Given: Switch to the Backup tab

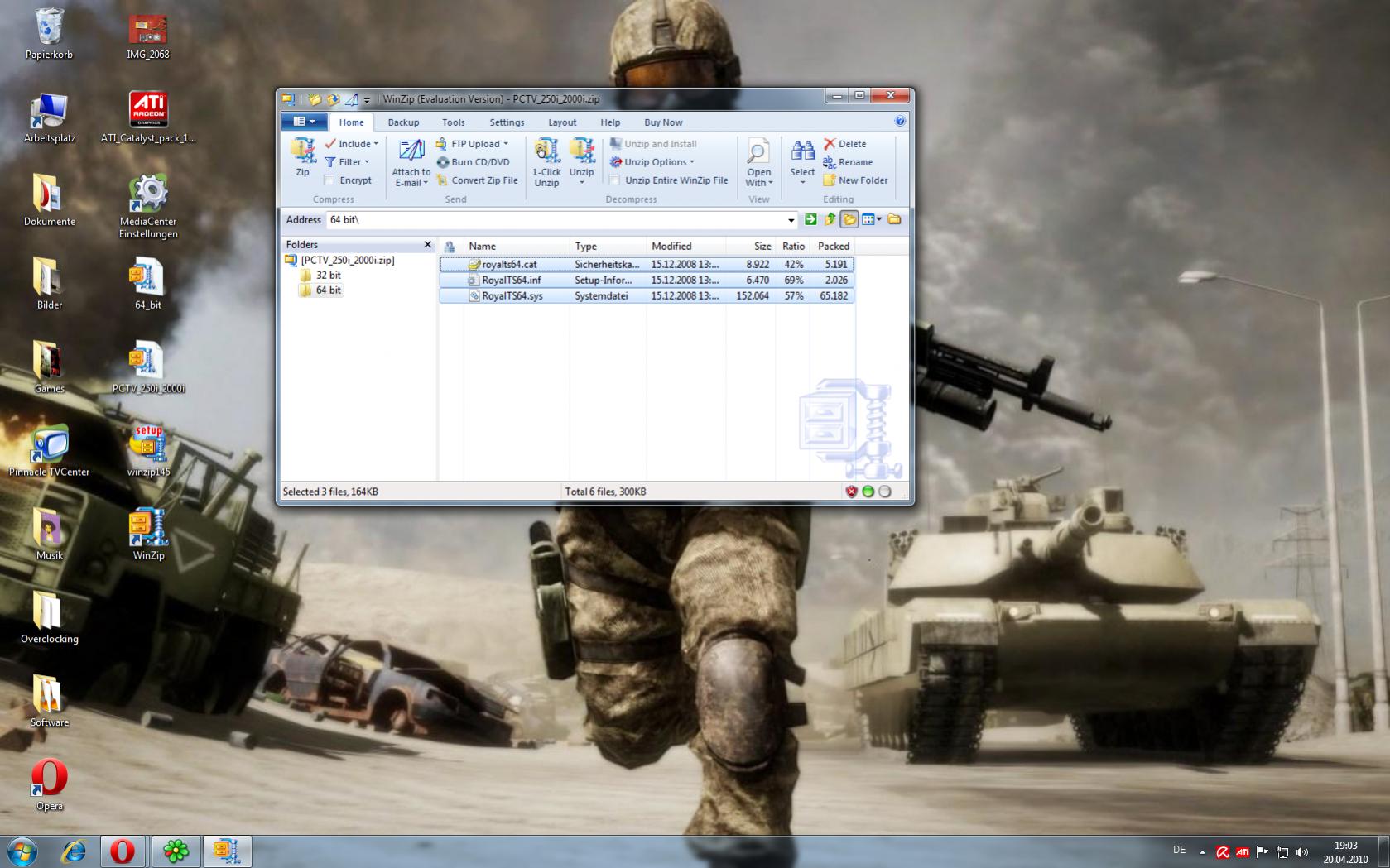Looking at the screenshot, I should 403,122.
